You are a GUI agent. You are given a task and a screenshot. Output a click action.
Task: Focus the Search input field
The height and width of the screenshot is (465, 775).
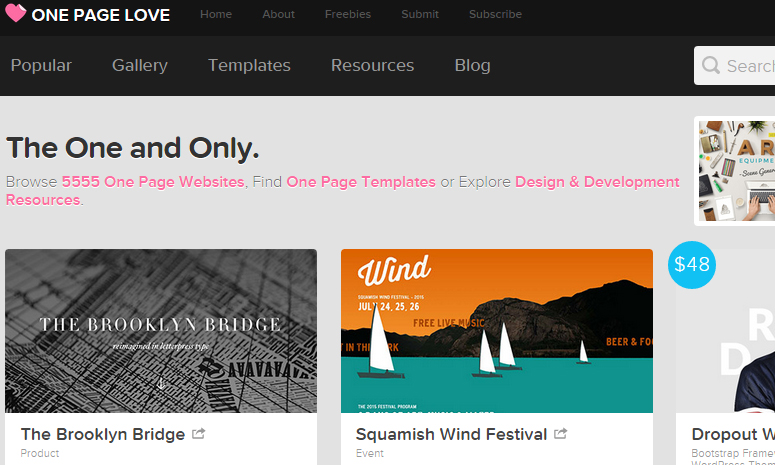tap(735, 66)
